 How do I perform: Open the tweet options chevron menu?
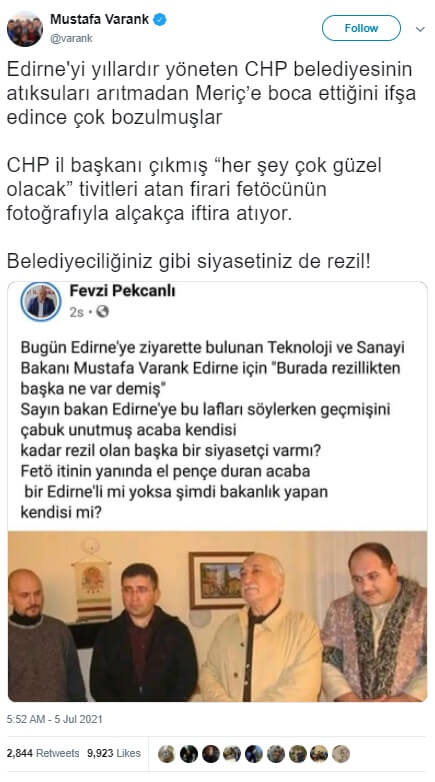(420, 29)
